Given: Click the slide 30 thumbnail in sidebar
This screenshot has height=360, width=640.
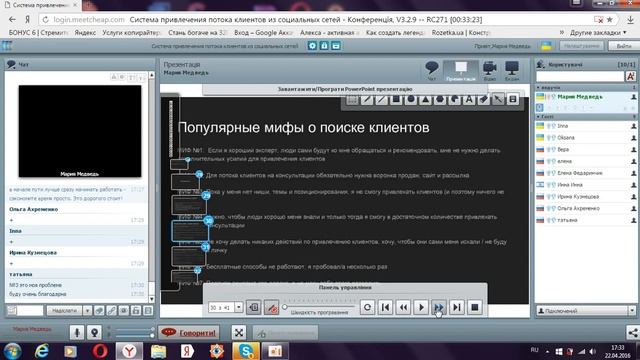Looking at the screenshot, I should click(189, 231).
